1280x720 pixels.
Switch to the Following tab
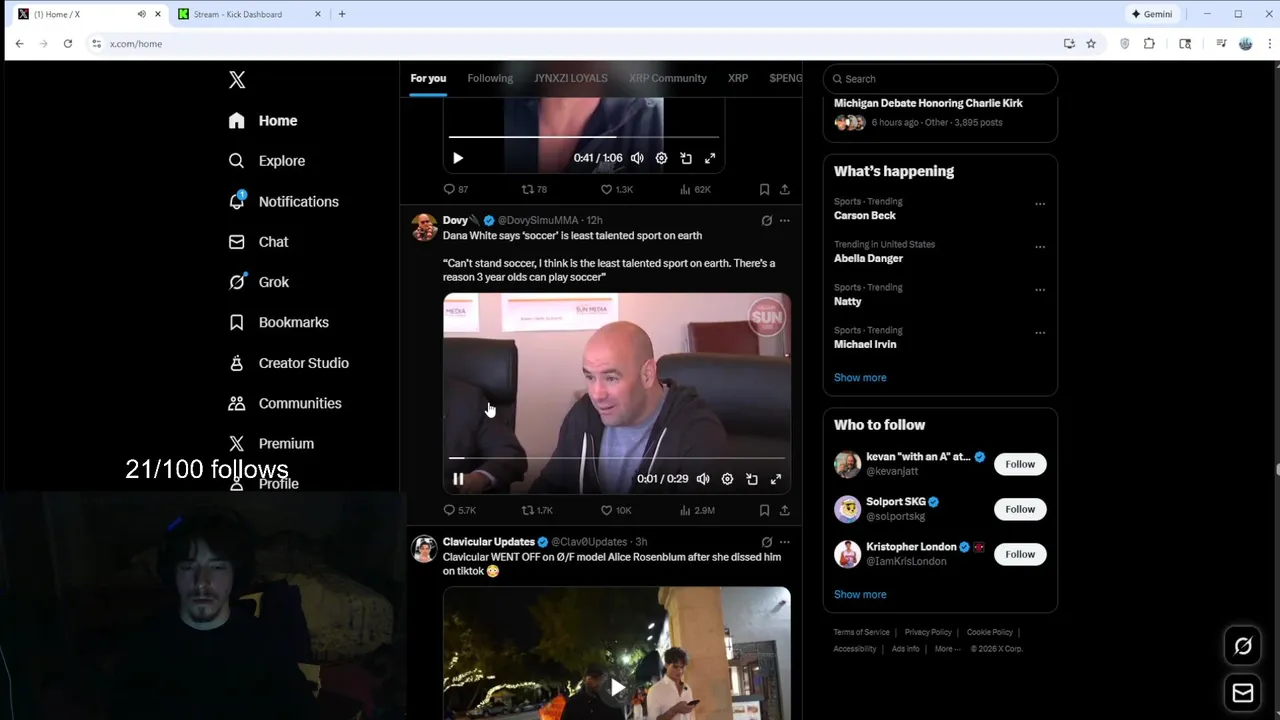click(490, 78)
